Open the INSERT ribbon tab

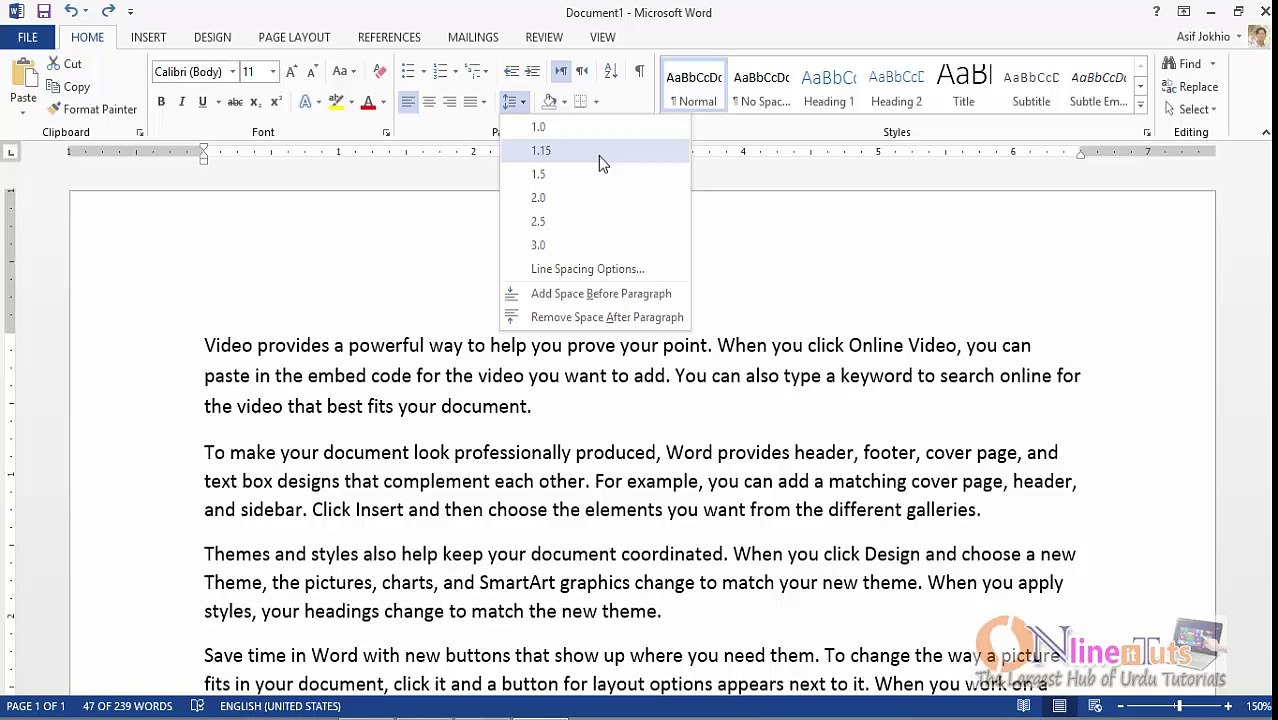pos(148,37)
